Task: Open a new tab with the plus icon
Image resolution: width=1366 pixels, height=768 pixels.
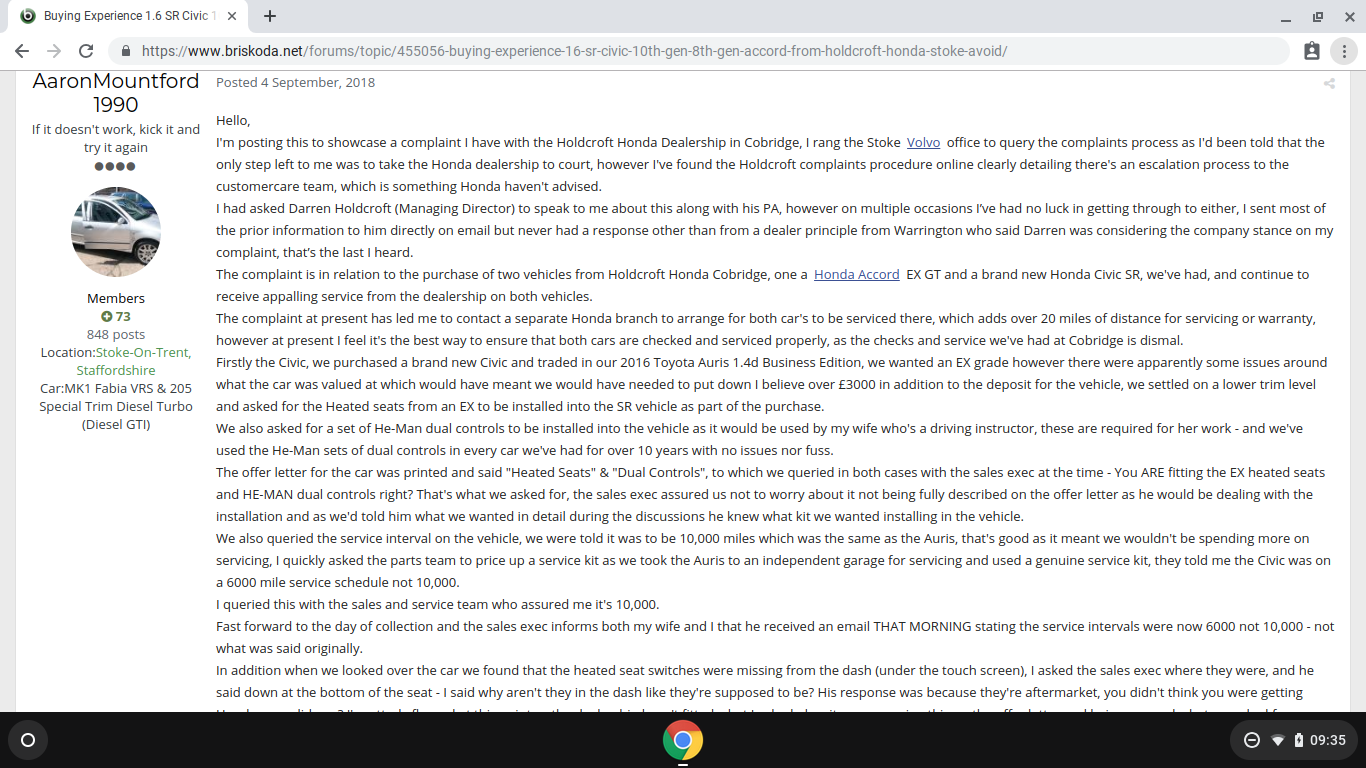Action: pos(270,16)
